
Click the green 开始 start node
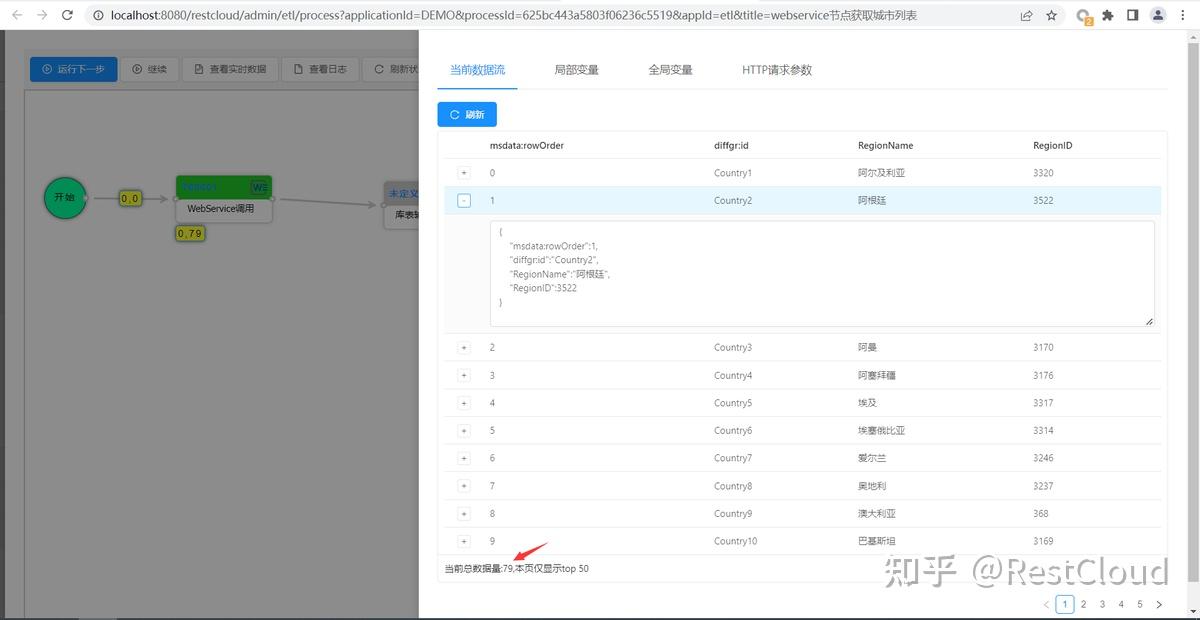(x=64, y=198)
